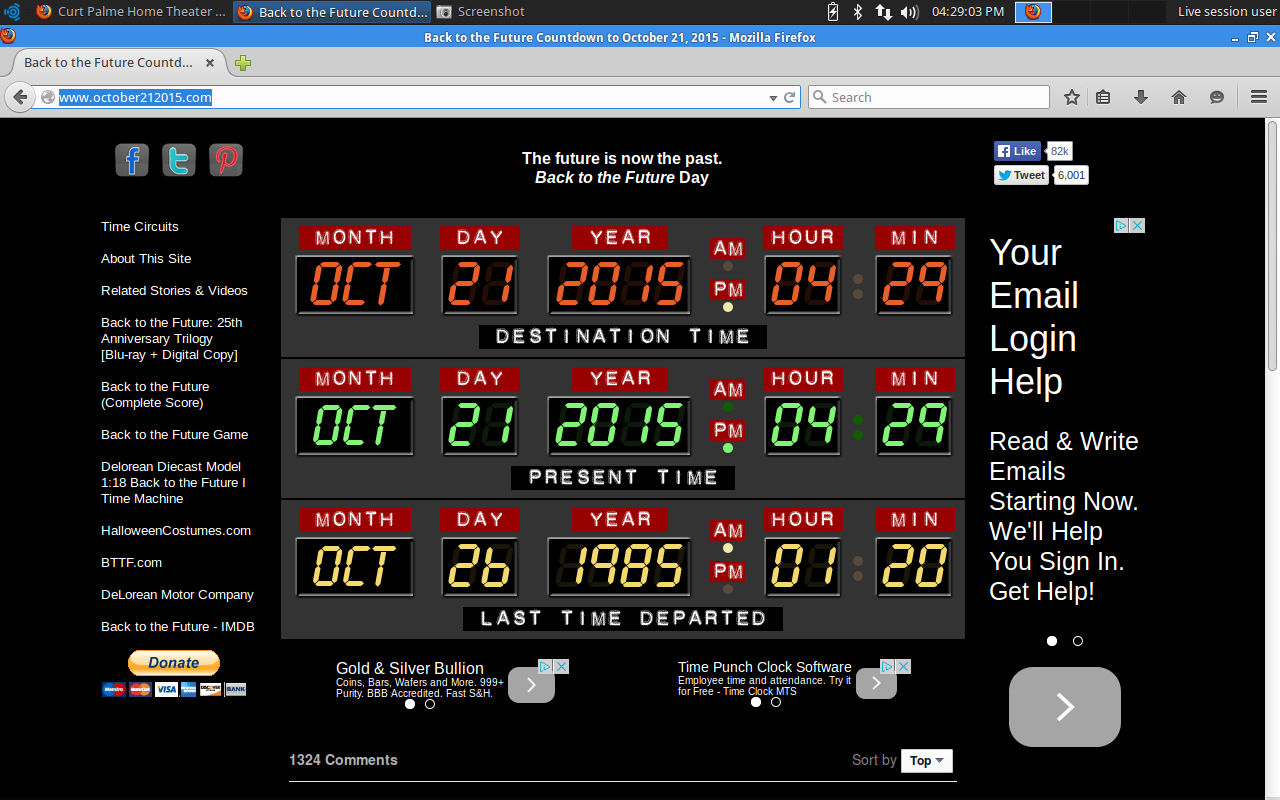1280x800 pixels.
Task: Select first slide dot of Email Login ad
Action: click(x=1052, y=641)
